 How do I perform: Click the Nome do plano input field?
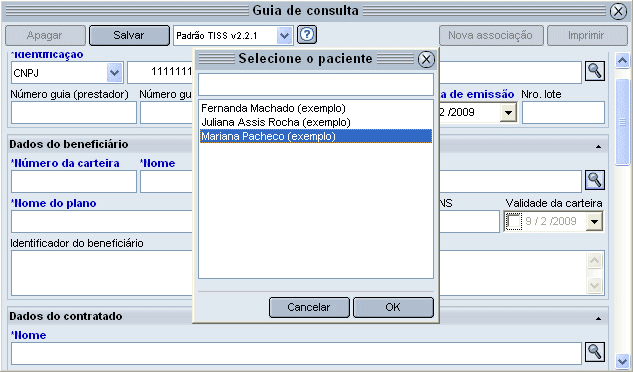pyautogui.click(x=102, y=221)
